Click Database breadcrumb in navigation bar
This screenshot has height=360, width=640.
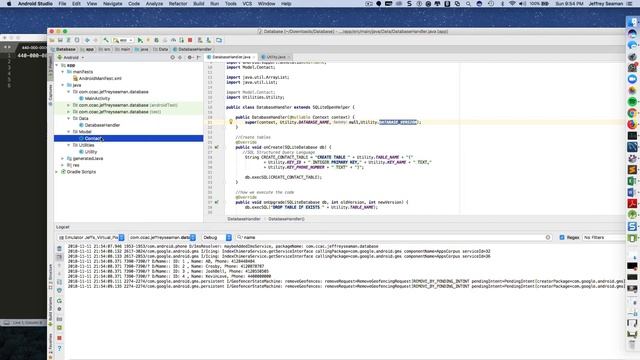(x=63, y=49)
